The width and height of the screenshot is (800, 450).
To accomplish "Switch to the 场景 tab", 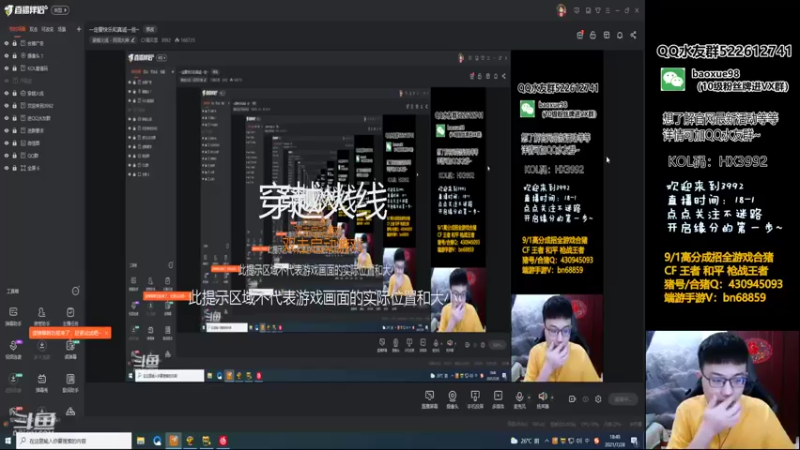I will coord(62,30).
